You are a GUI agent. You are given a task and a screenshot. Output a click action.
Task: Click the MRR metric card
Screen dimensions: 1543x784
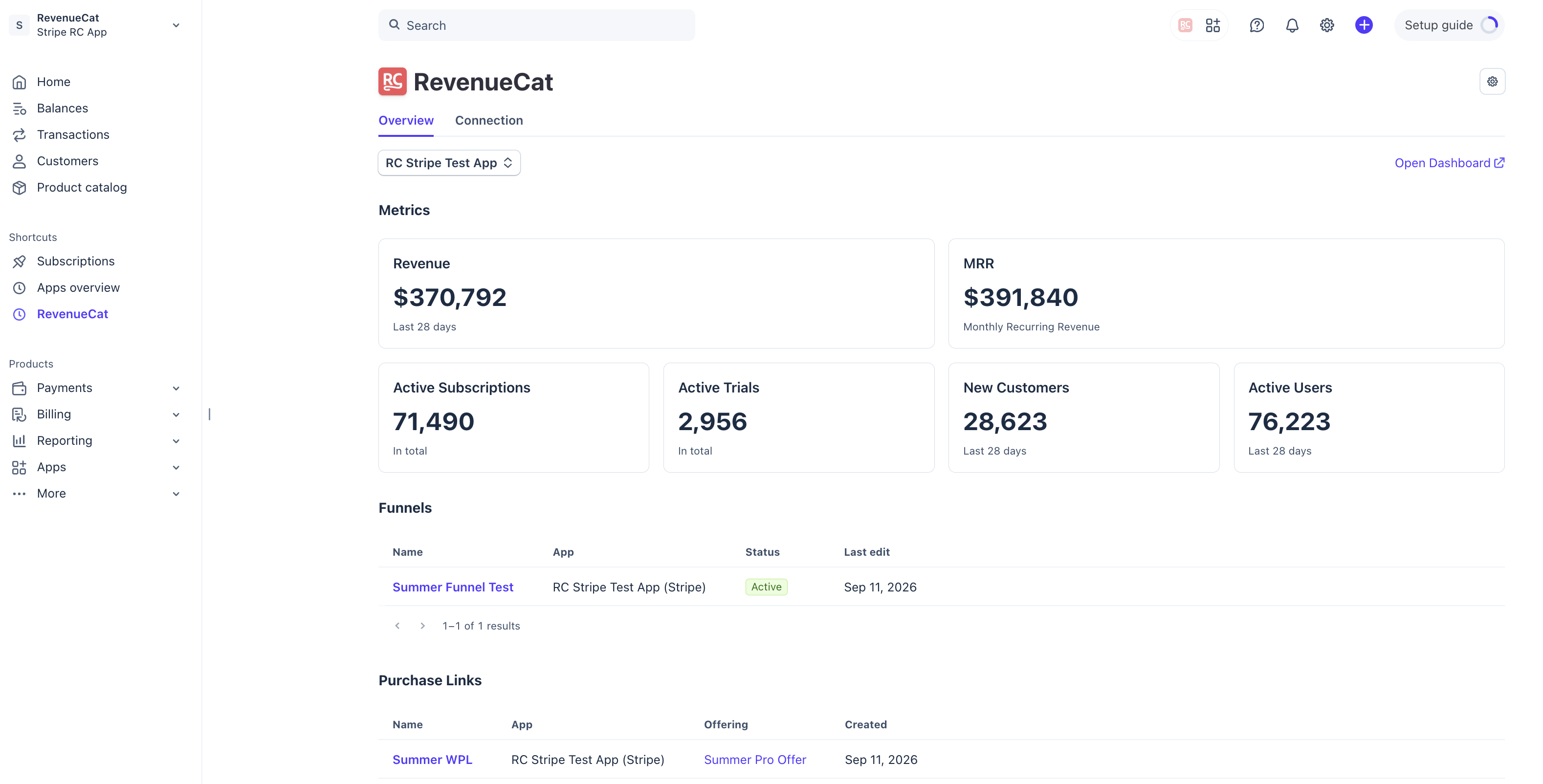[x=1226, y=293]
